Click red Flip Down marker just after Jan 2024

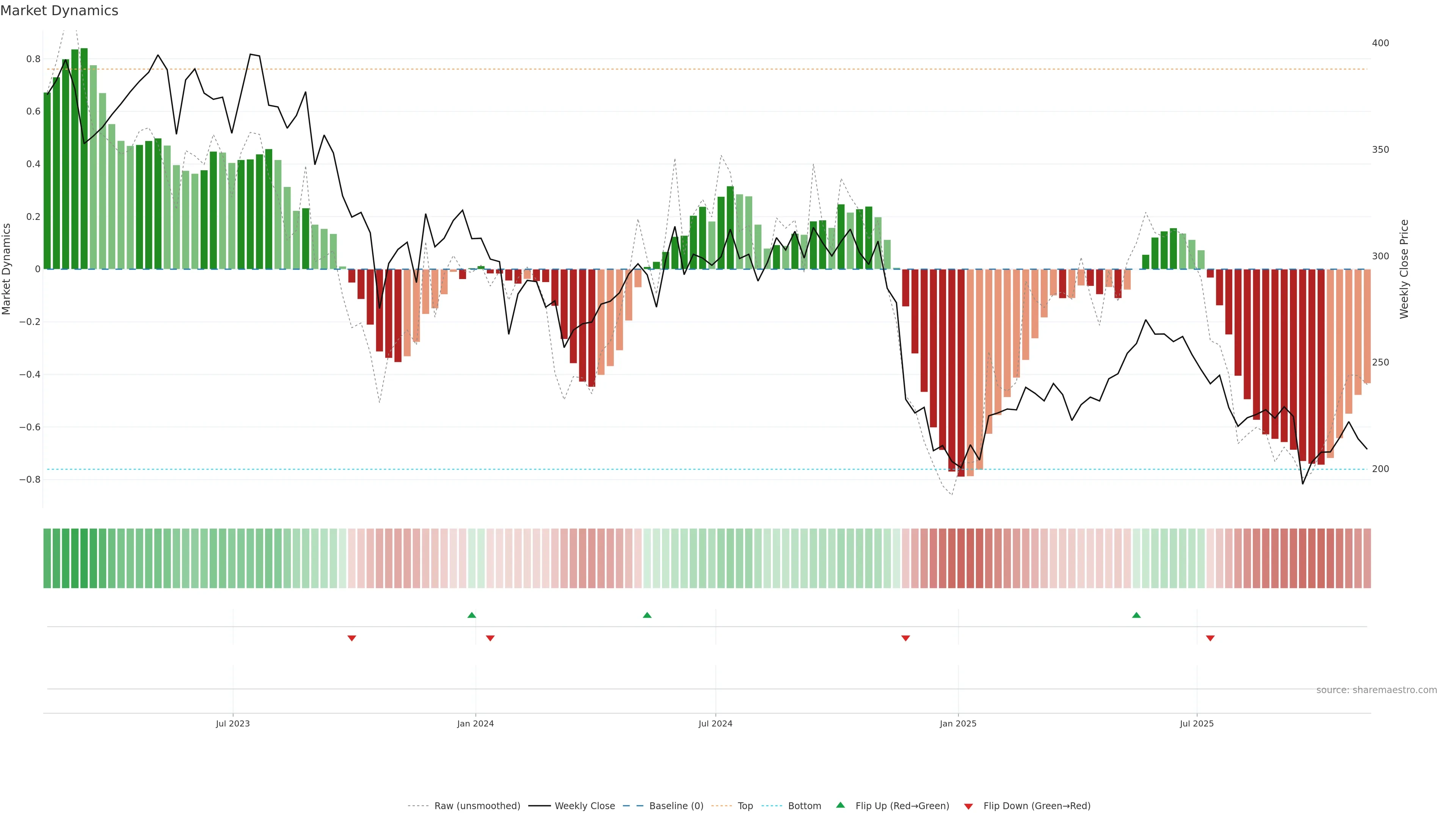[490, 638]
